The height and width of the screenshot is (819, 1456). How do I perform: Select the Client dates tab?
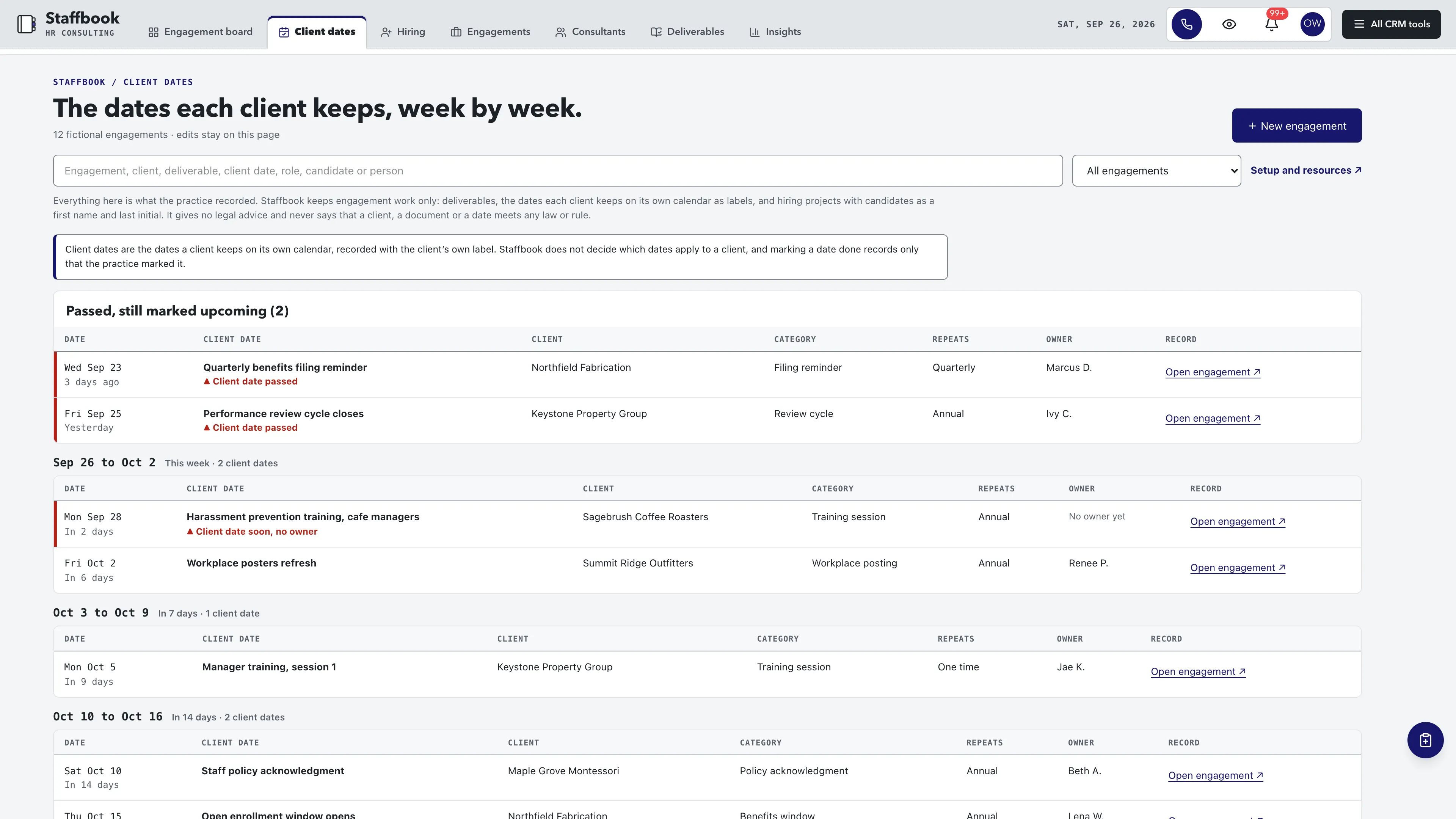pyautogui.click(x=317, y=31)
